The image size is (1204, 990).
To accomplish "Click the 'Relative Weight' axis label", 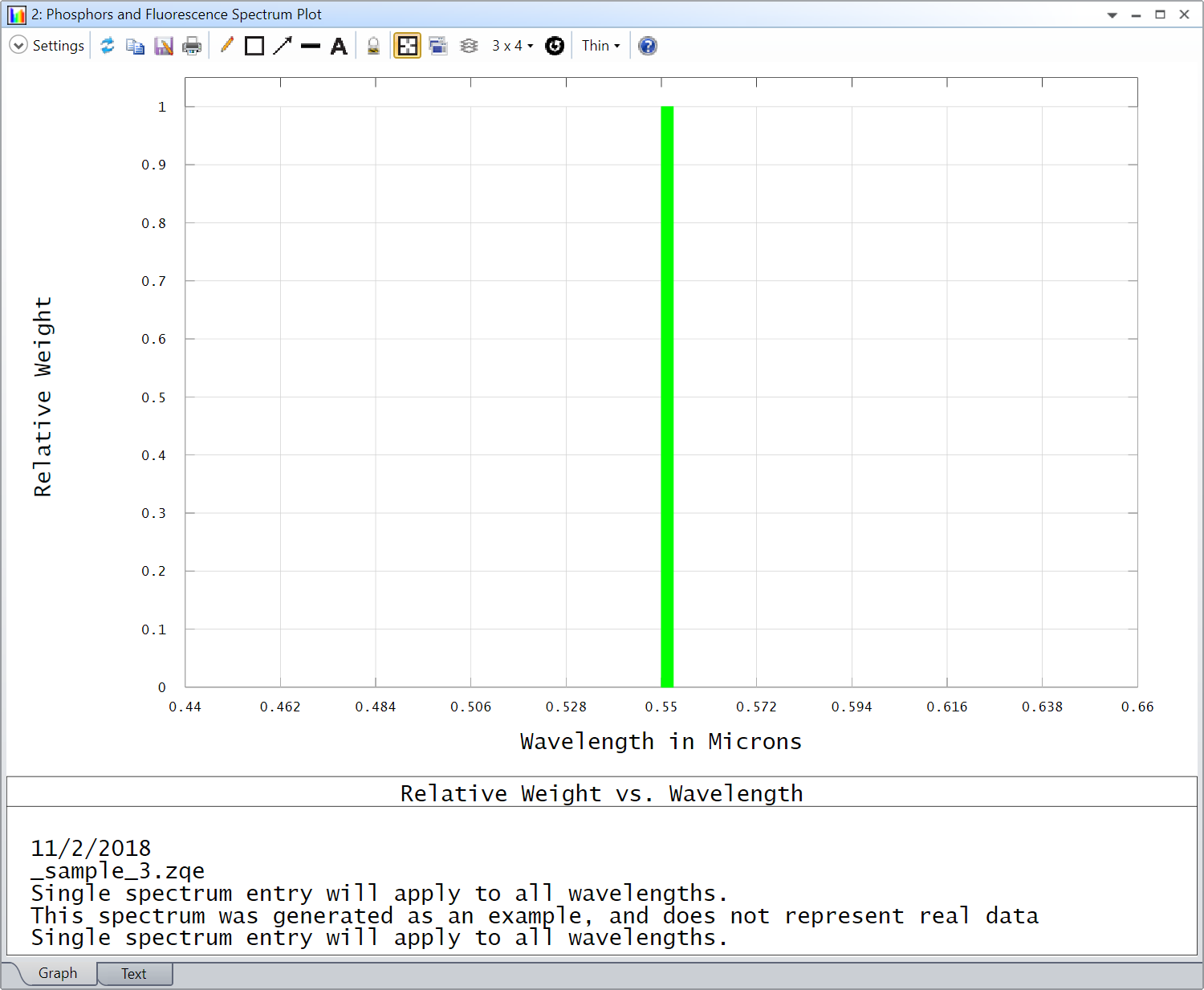I will tap(43, 397).
